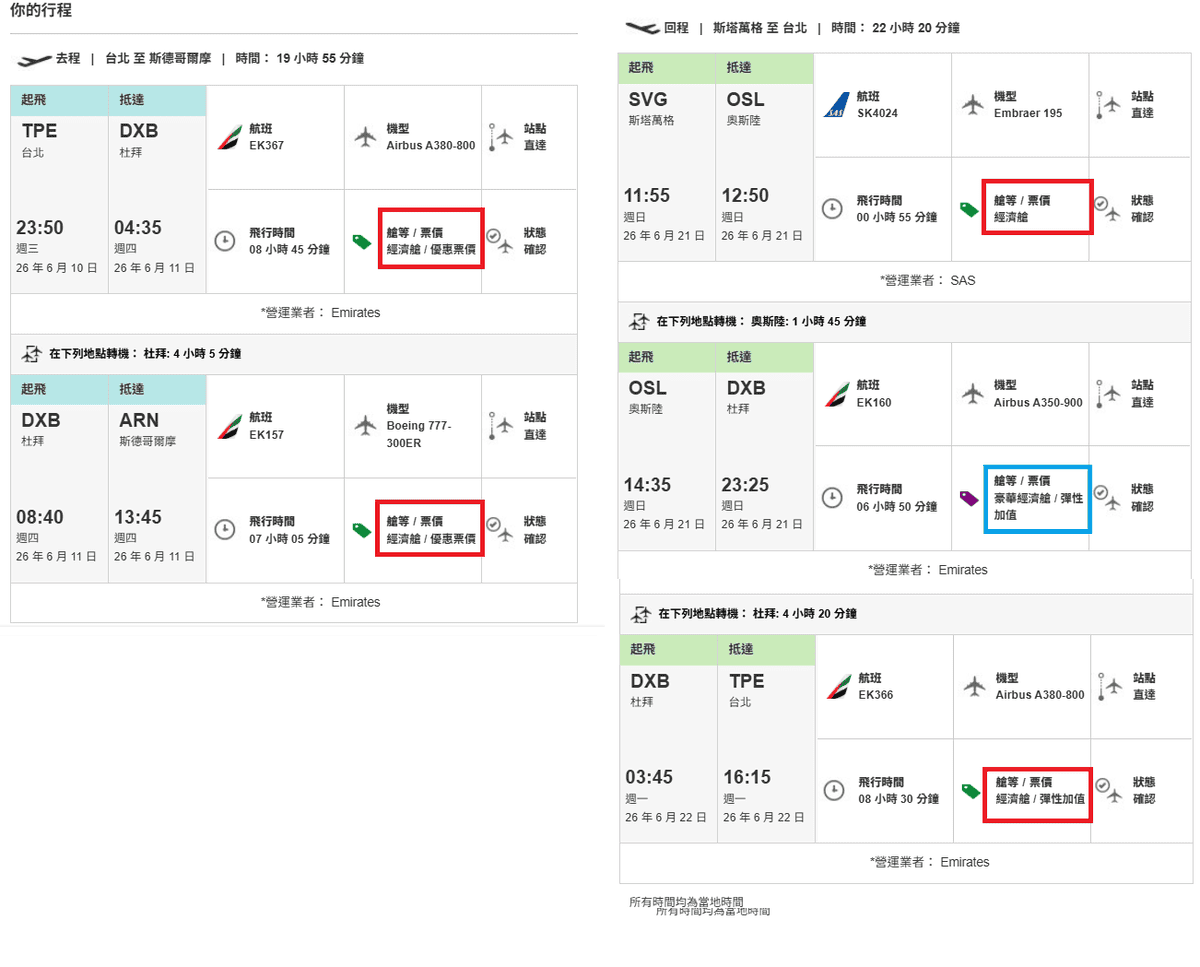Click green fare tag icon on EK367 row
Screen dimensions: 1200x967
(x=362, y=241)
